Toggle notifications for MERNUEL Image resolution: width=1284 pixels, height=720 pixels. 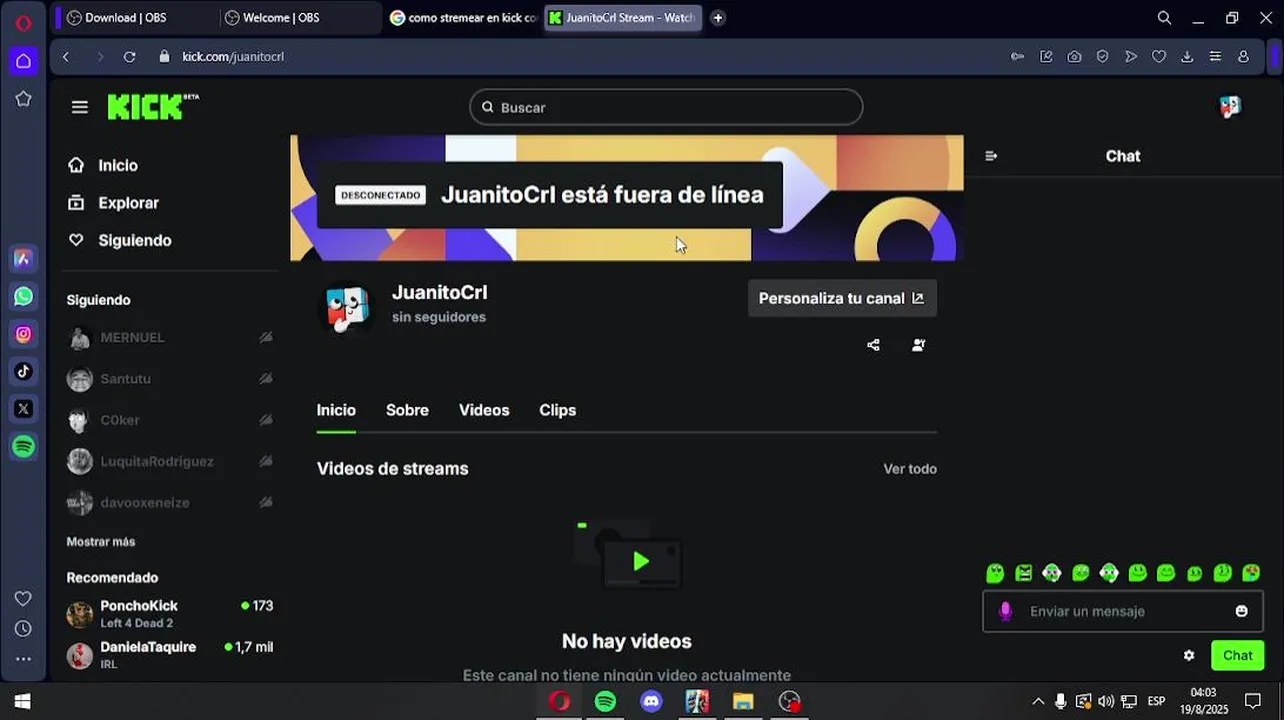coord(266,338)
